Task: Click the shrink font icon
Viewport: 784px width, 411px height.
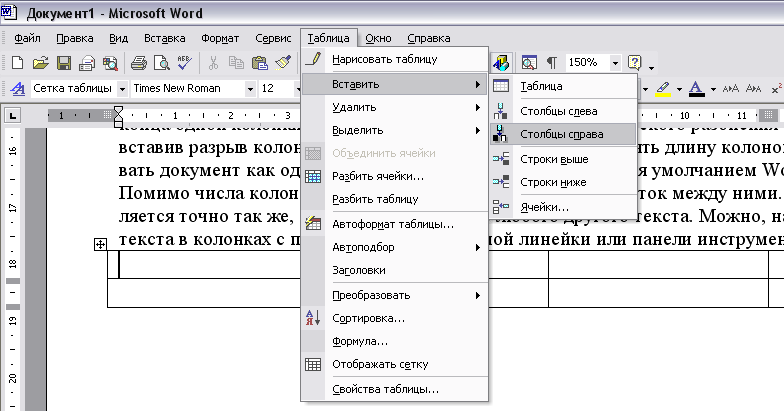Action: point(753,88)
